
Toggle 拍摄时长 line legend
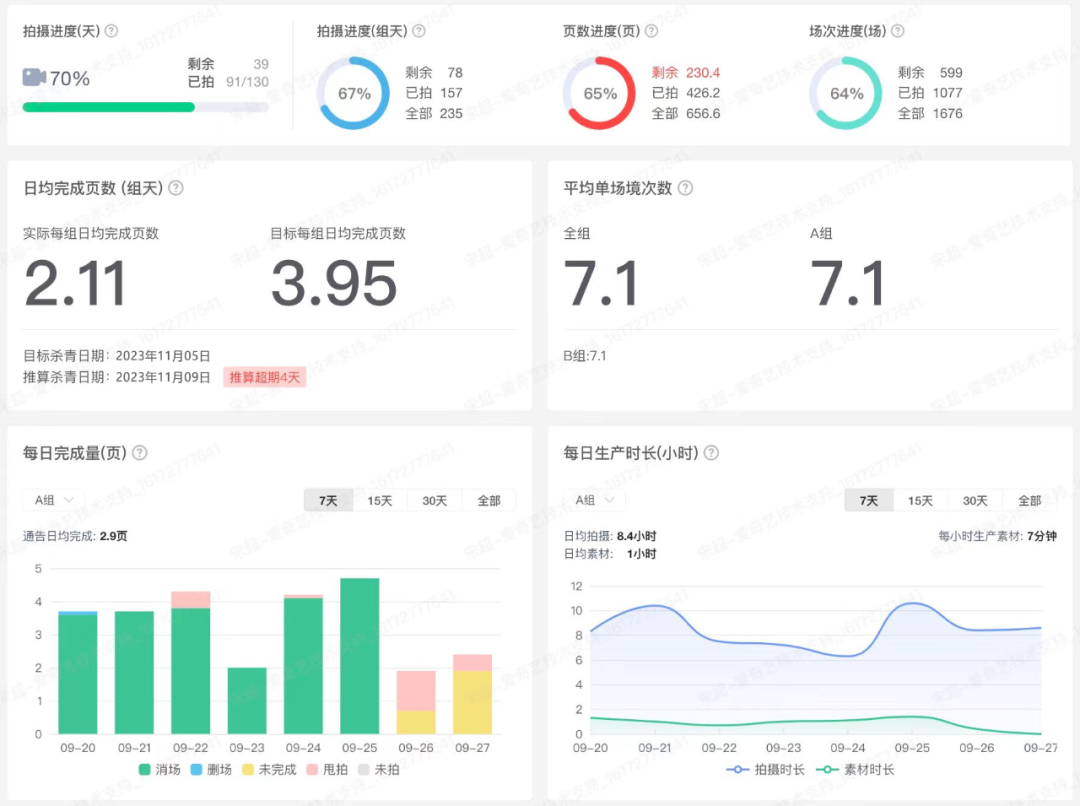[x=765, y=769]
